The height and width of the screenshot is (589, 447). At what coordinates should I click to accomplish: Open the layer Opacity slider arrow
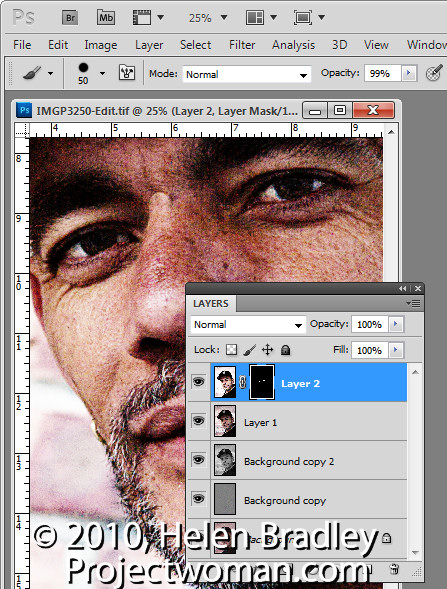click(x=396, y=324)
